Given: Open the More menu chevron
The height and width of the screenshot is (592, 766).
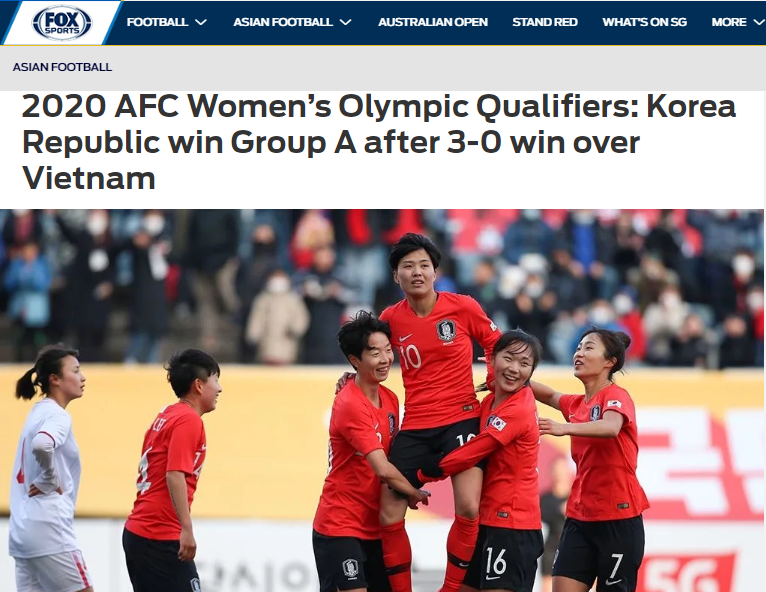Looking at the screenshot, I should (759, 22).
